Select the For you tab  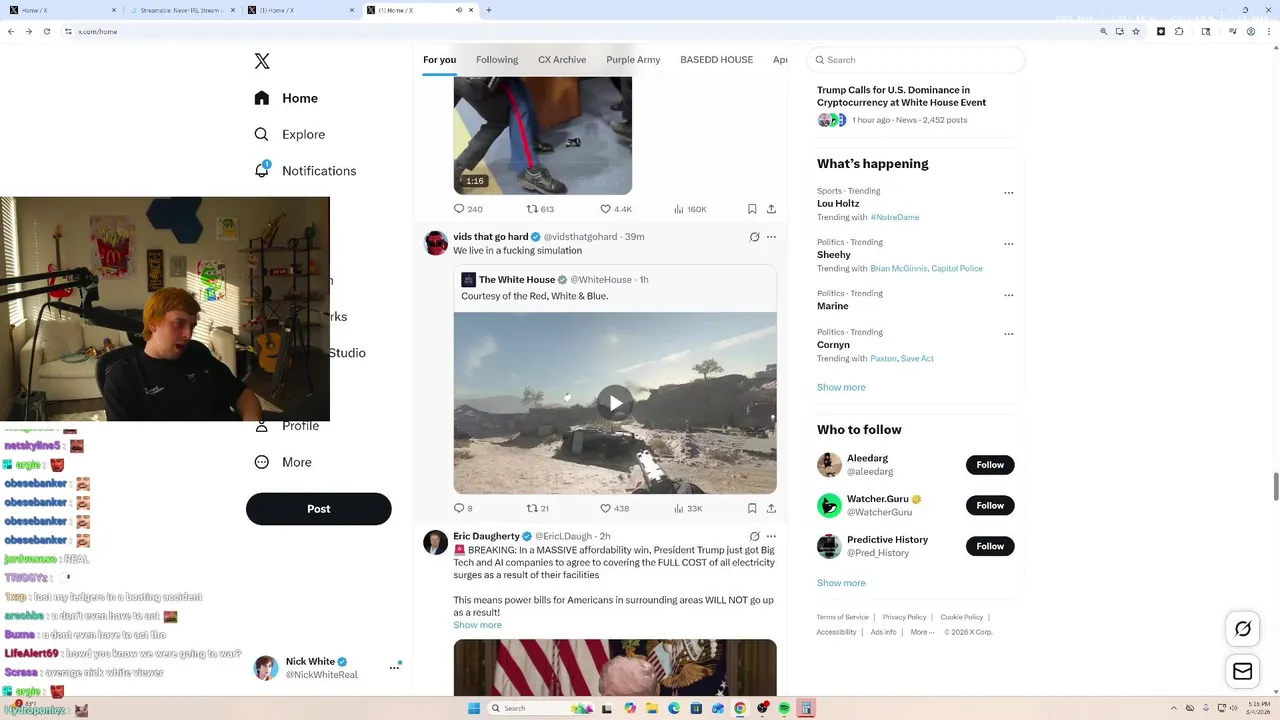tap(439, 60)
